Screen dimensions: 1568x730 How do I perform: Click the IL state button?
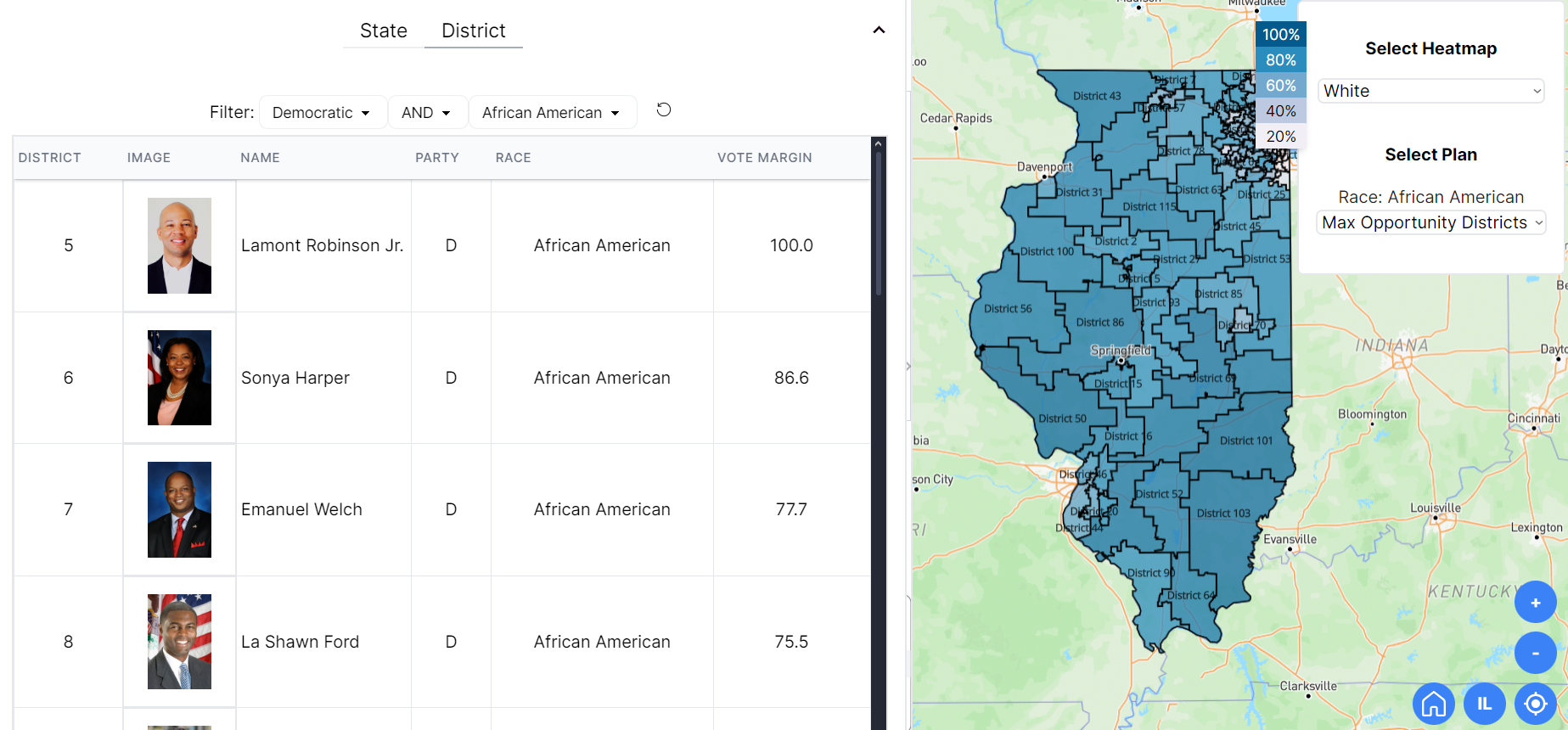pos(1485,704)
